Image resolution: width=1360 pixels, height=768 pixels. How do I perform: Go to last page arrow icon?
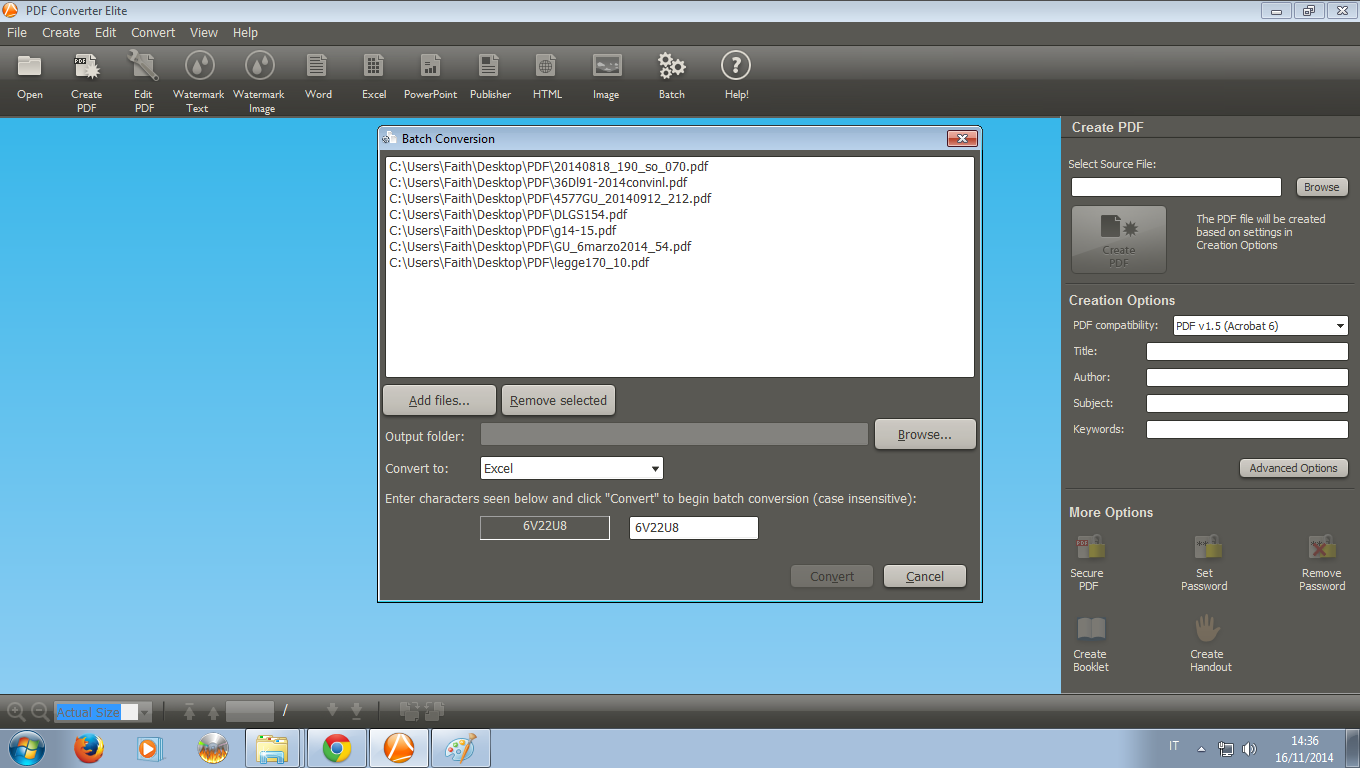(x=356, y=711)
